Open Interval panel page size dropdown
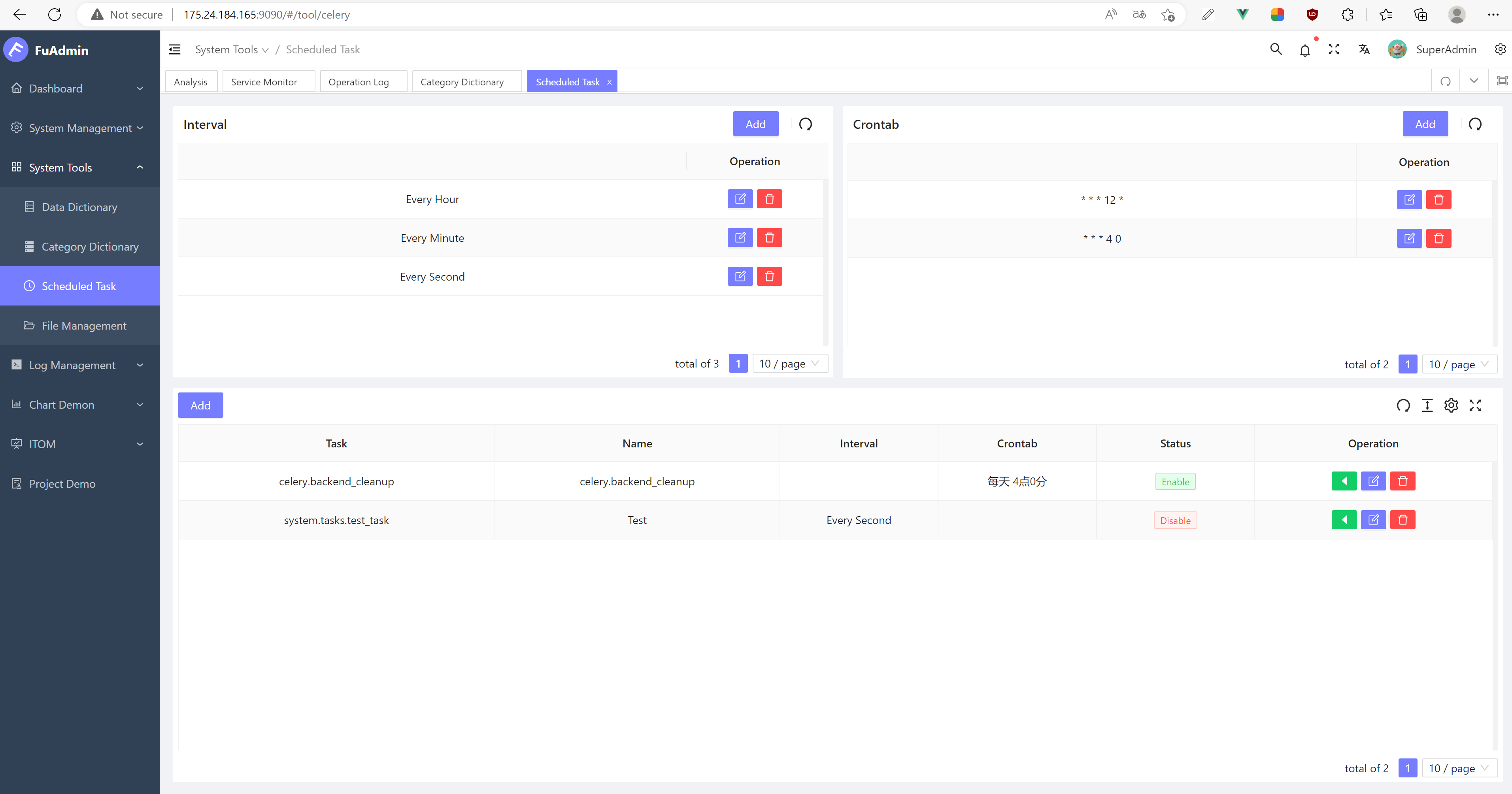 pos(789,364)
